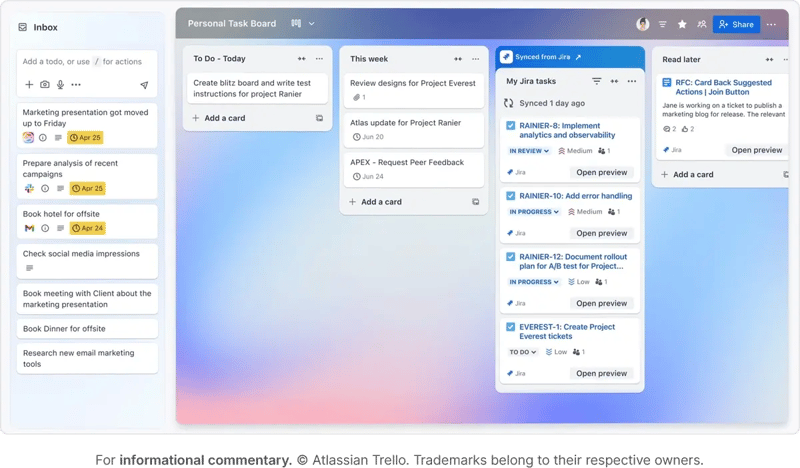Open more options in inbox composer
Screen dimensions: 800x468
76,85
